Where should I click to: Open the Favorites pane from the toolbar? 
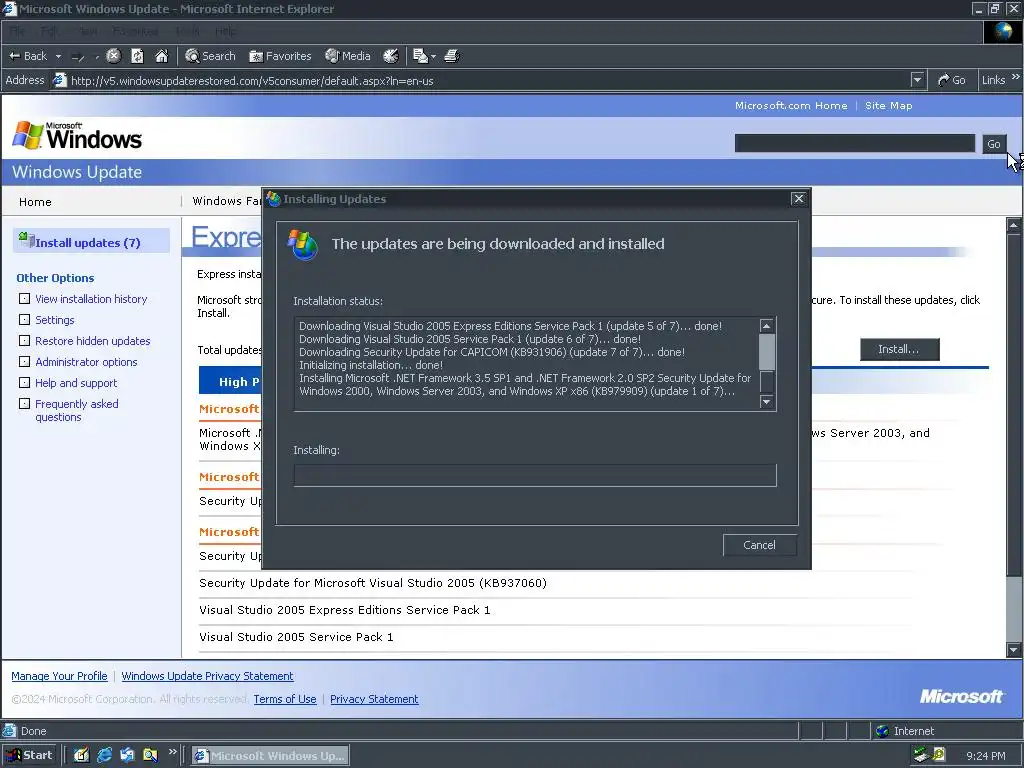click(280, 56)
